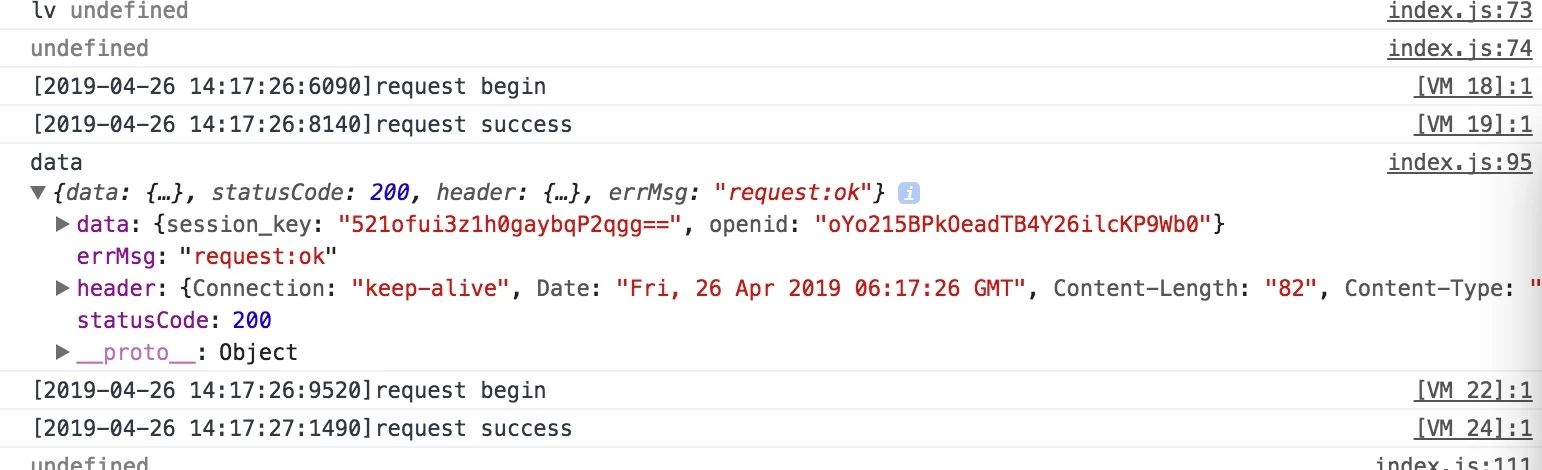Click the session_key value string
This screenshot has width=1542, height=470.
pos(510,224)
